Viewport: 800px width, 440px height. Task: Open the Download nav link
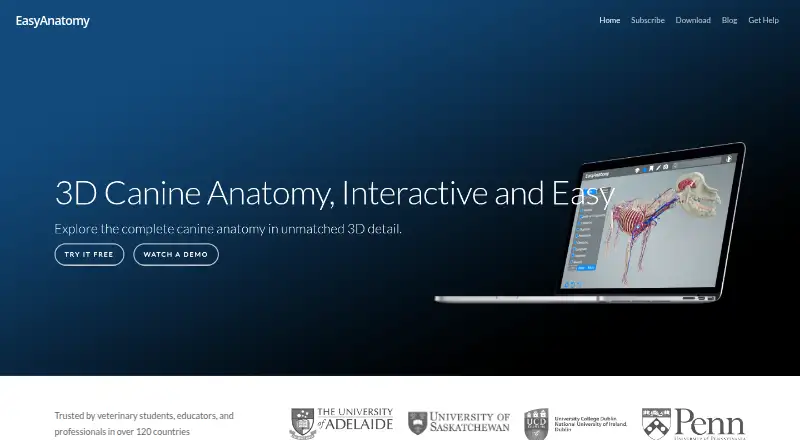[x=693, y=20]
